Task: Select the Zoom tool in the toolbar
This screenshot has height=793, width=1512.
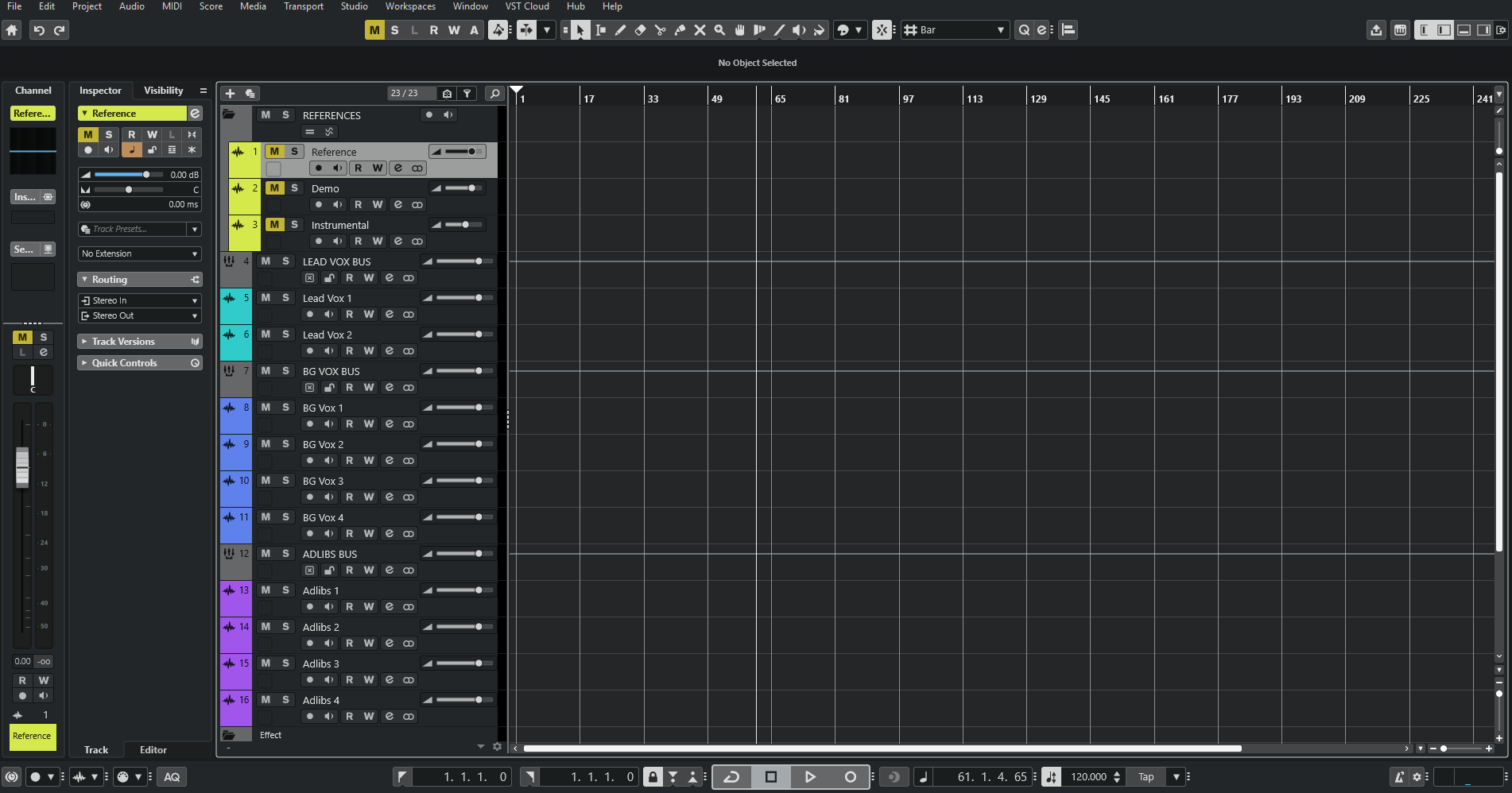Action: (720, 30)
